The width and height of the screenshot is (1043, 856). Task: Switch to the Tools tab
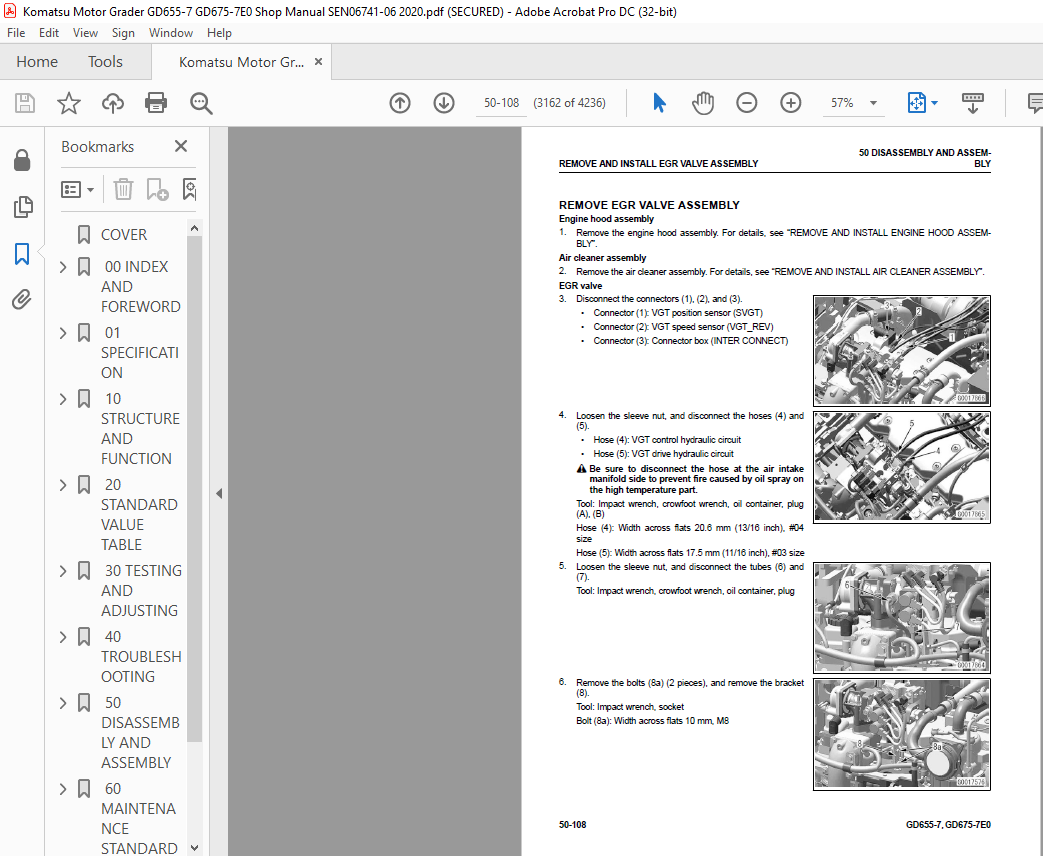click(x=105, y=62)
